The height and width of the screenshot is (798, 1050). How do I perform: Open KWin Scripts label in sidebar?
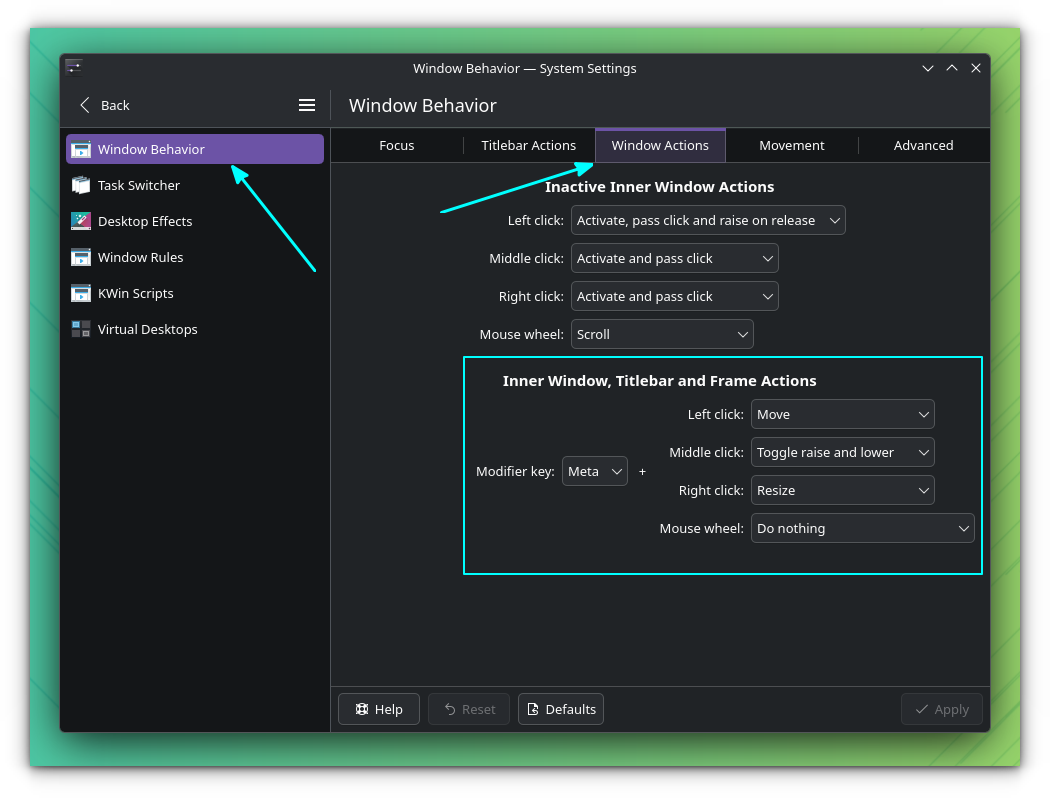pyautogui.click(x=135, y=294)
